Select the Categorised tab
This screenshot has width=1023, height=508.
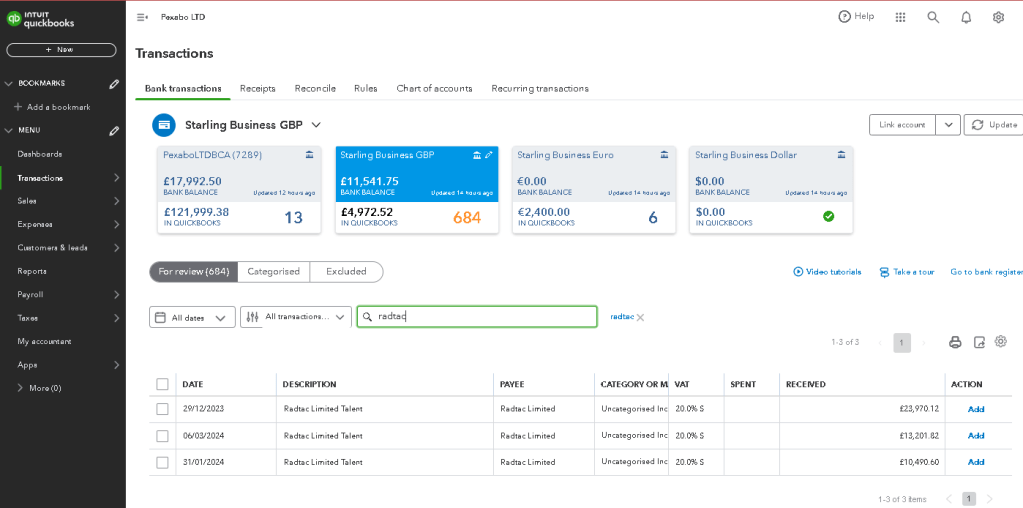[273, 272]
